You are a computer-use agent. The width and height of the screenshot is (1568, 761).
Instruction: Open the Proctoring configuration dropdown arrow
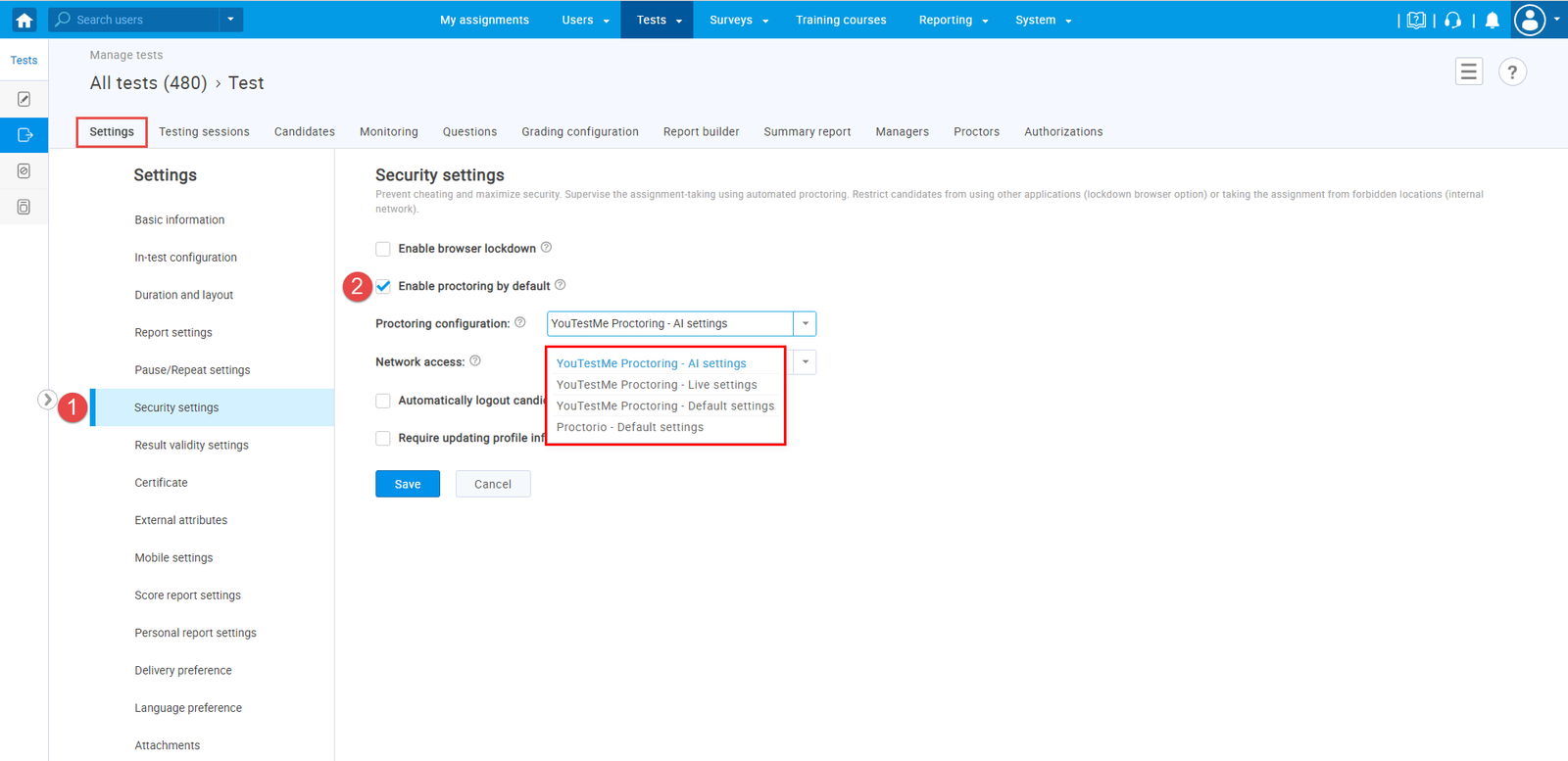(805, 323)
